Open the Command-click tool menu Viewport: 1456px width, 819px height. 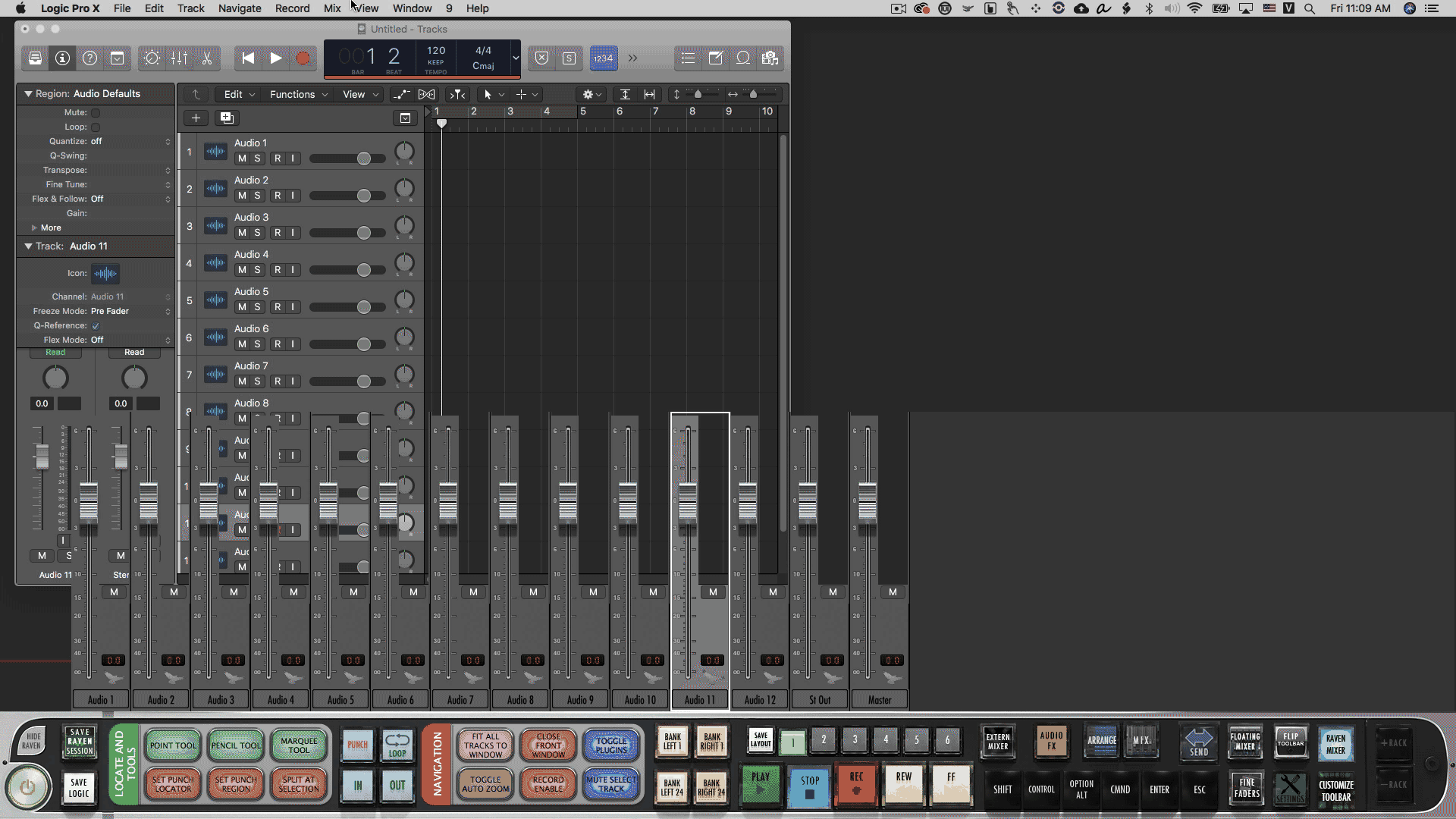tap(526, 95)
